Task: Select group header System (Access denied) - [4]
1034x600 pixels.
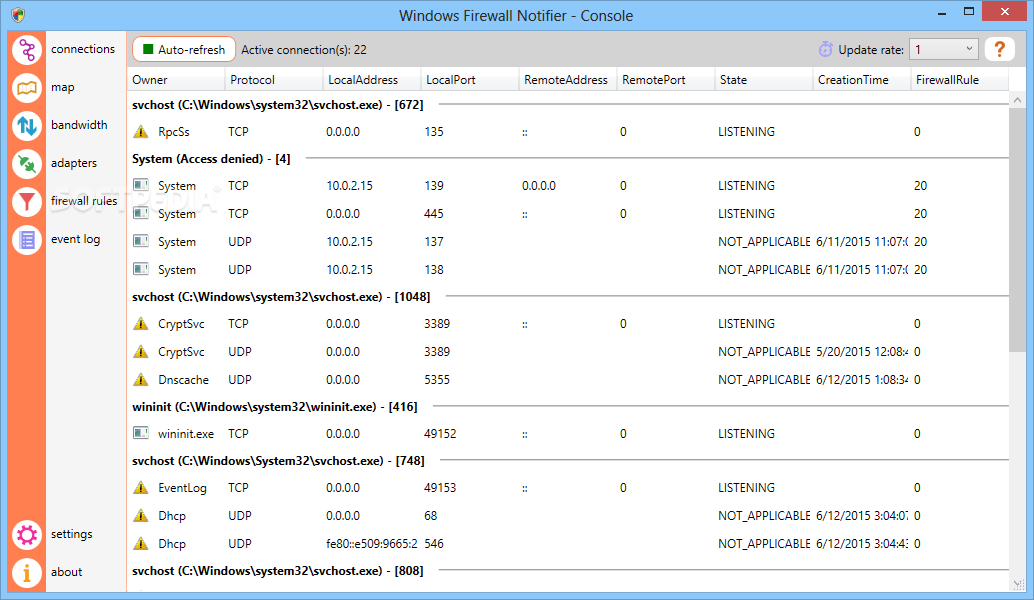Action: tap(211, 158)
